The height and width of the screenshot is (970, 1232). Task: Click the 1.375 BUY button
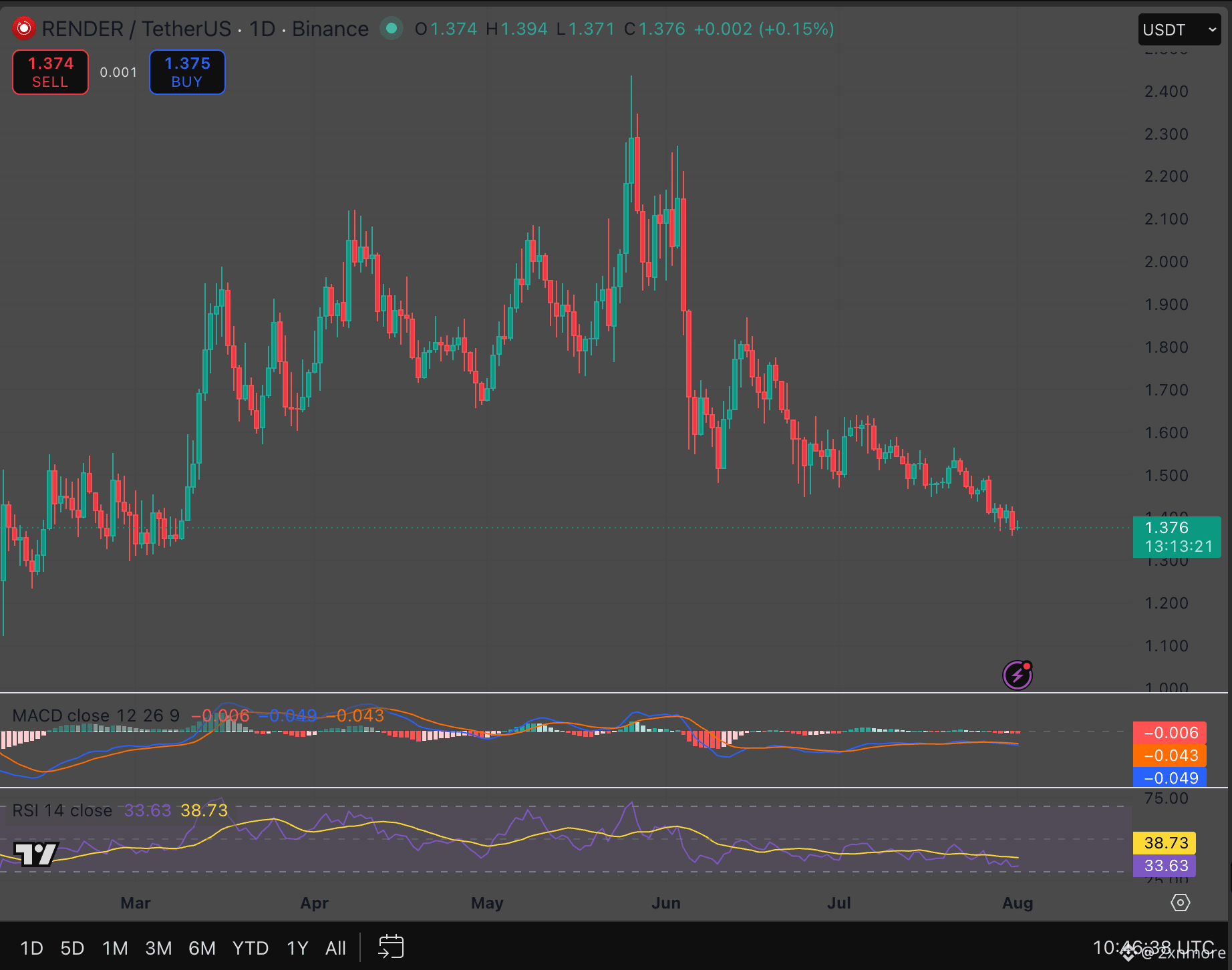pyautogui.click(x=187, y=72)
